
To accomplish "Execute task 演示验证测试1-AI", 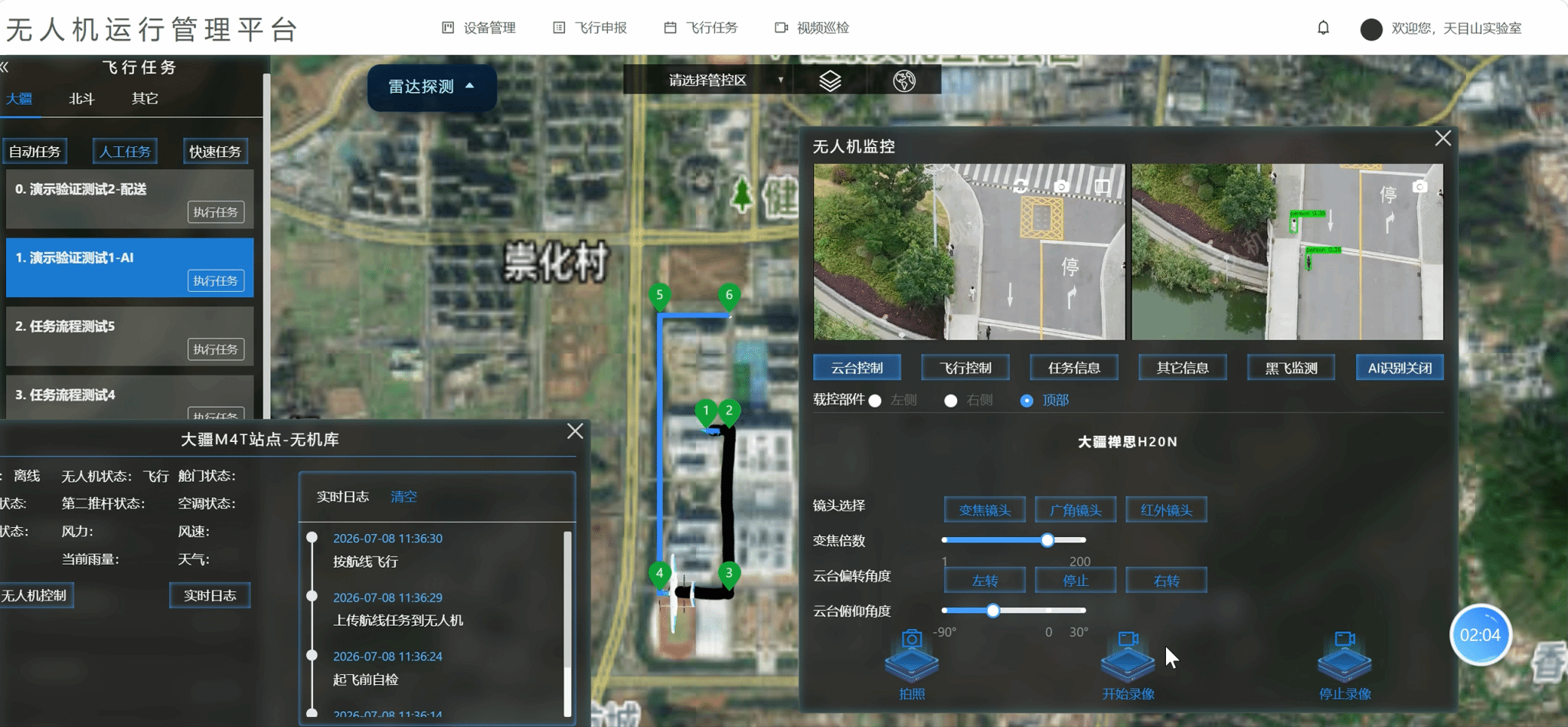I will point(216,281).
